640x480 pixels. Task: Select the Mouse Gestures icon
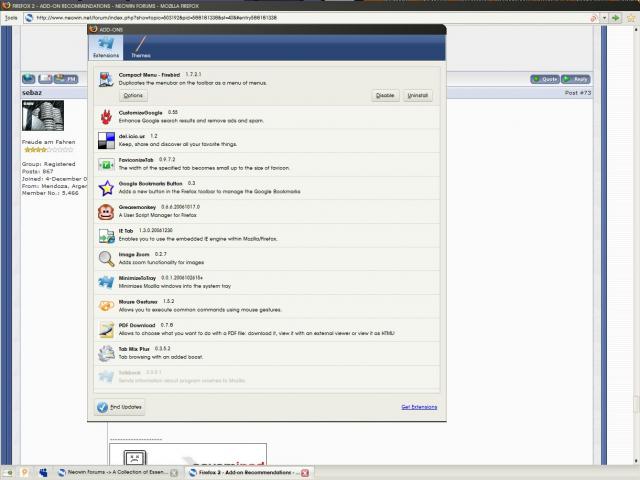pos(106,306)
